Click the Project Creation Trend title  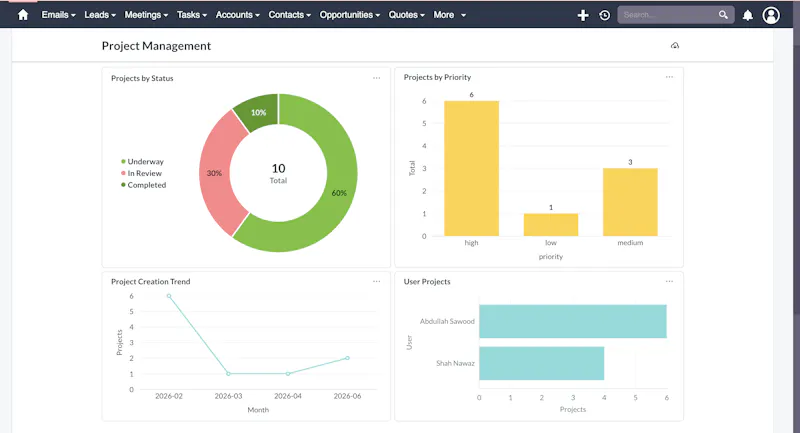(x=151, y=282)
